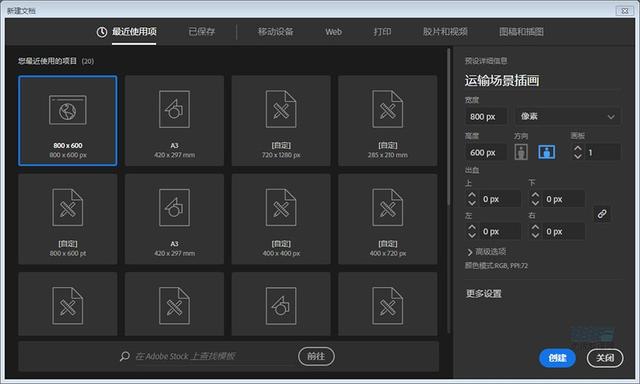640x384 pixels.
Task: Decrease the artboard count with down arrow
Action: 578,156
